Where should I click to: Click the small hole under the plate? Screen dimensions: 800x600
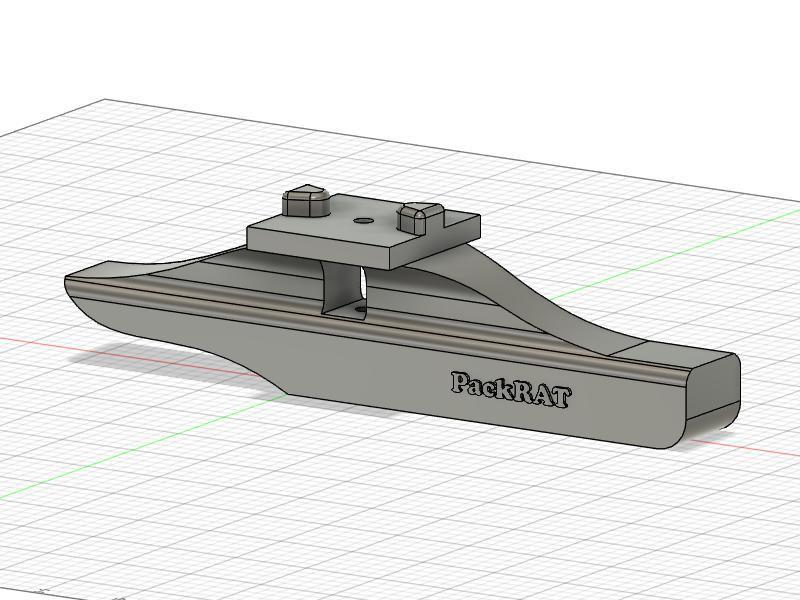[x=361, y=309]
